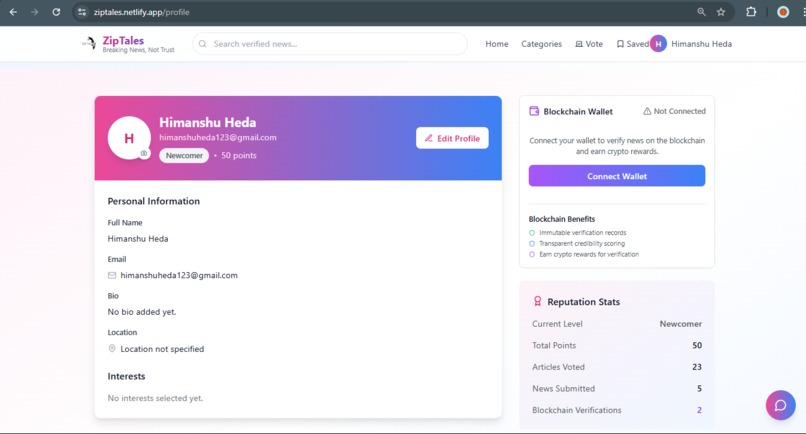806x434 pixels.
Task: Open the Home nav item
Action: pyautogui.click(x=497, y=44)
